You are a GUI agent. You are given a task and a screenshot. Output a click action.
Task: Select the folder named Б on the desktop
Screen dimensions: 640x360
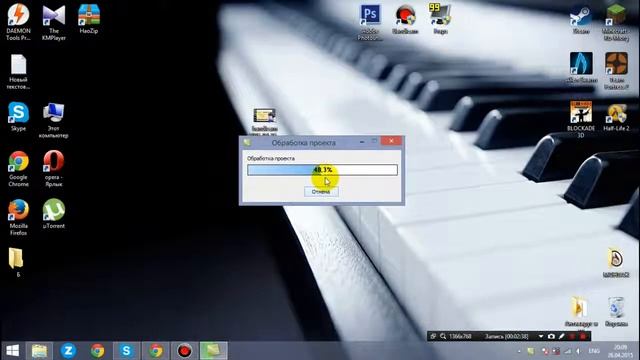[x=17, y=262]
